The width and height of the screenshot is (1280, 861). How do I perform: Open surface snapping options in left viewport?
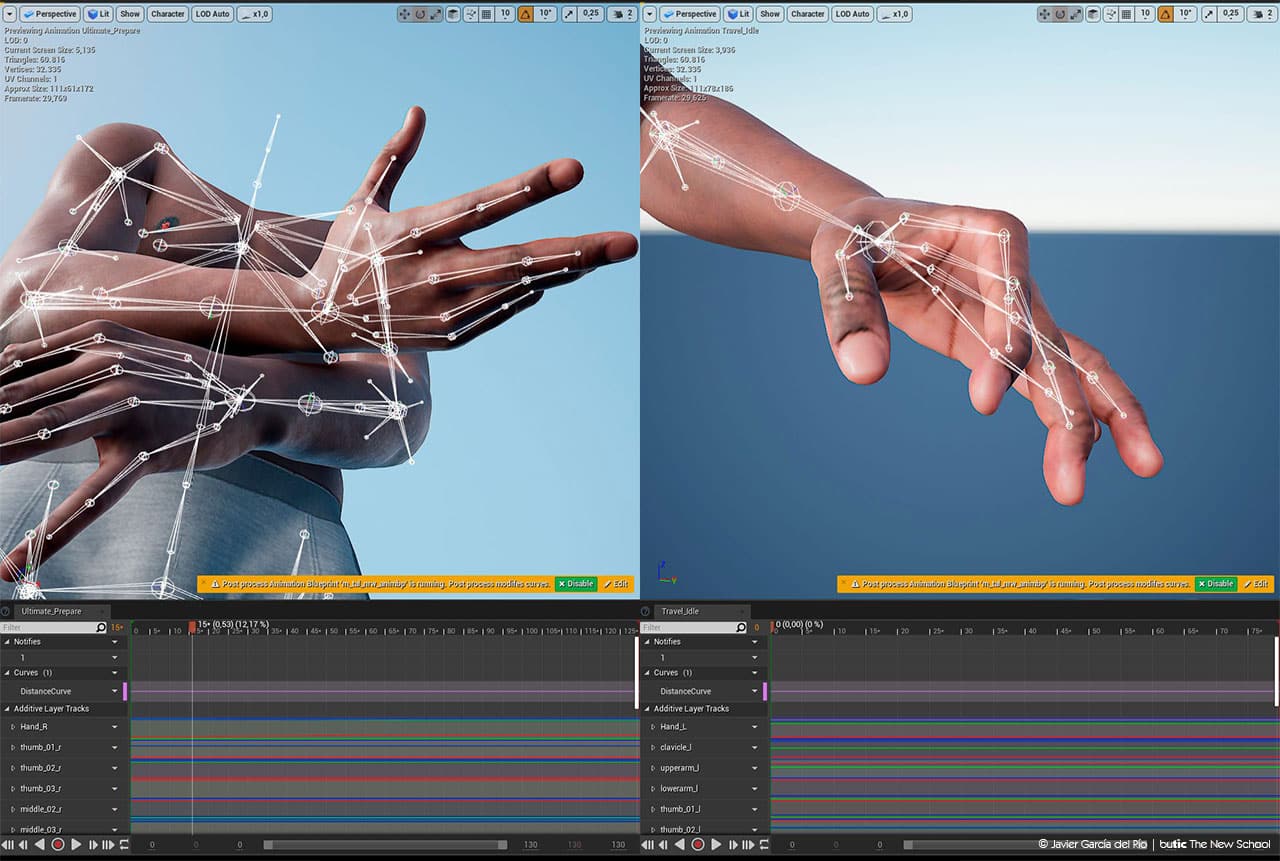(x=471, y=14)
